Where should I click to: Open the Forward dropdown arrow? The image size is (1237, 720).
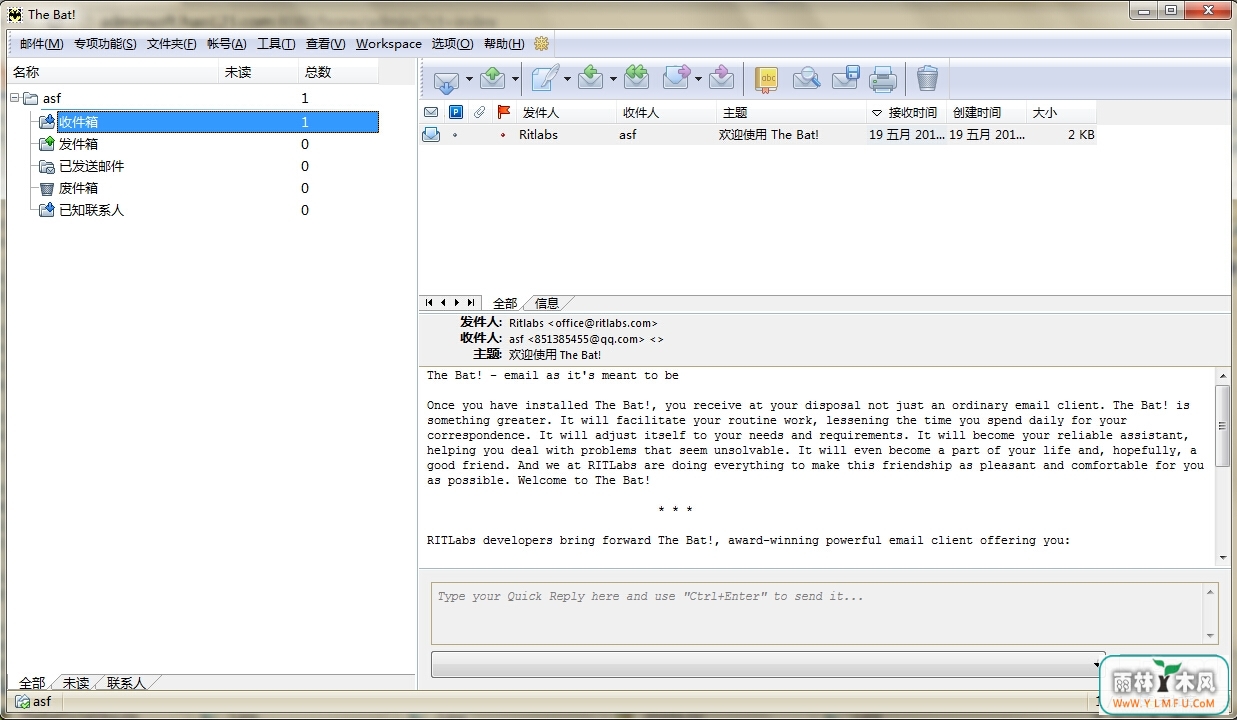tap(698, 79)
